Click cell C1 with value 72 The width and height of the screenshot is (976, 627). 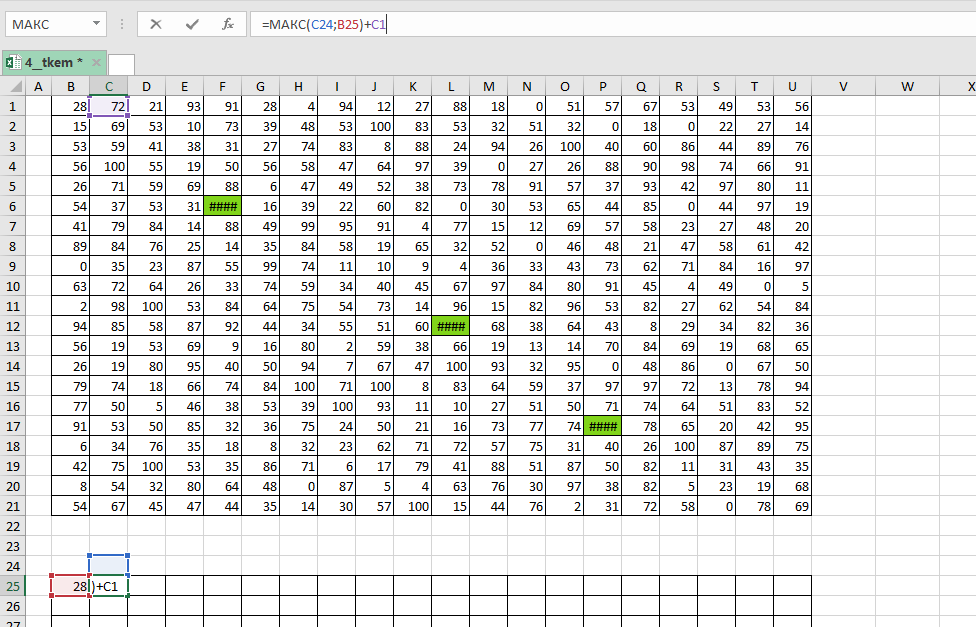click(x=108, y=106)
